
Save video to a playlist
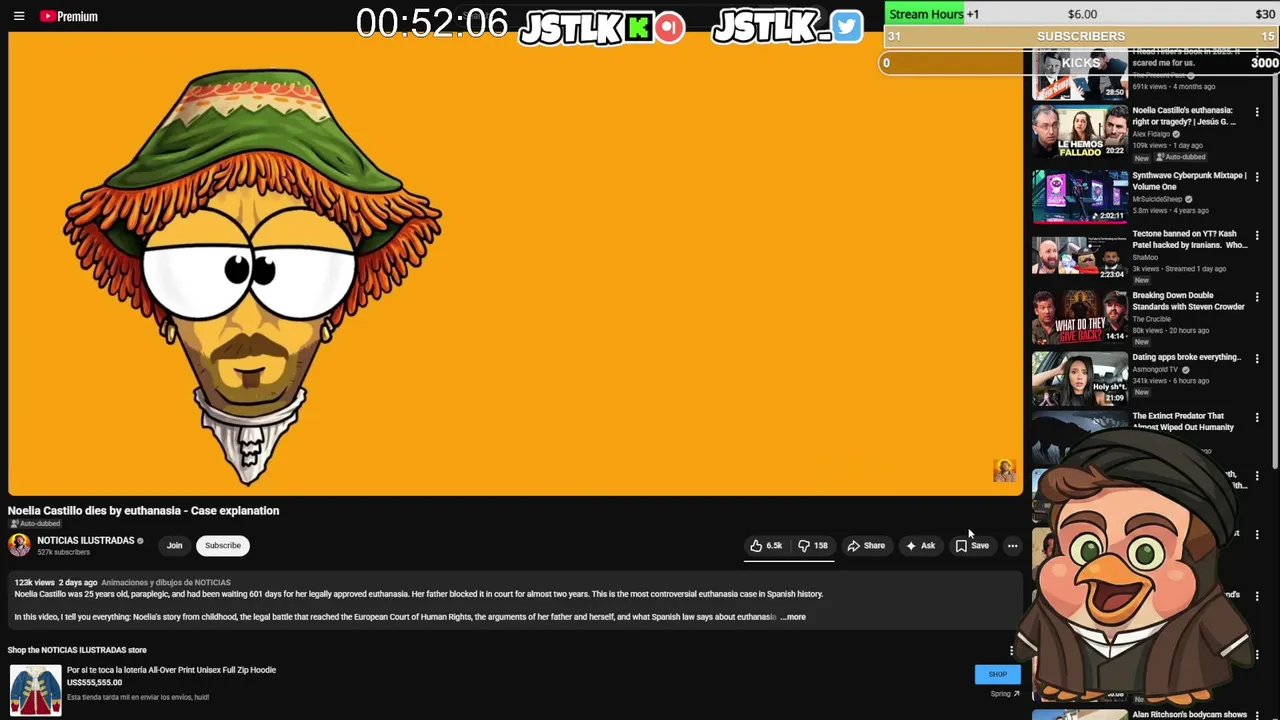(972, 546)
